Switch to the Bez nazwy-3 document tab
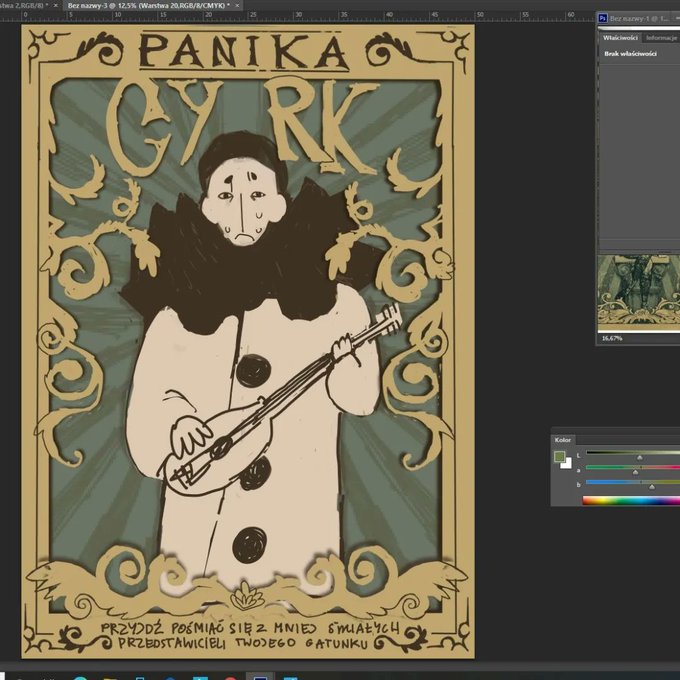Screen dimensions: 680x680 pos(148,6)
